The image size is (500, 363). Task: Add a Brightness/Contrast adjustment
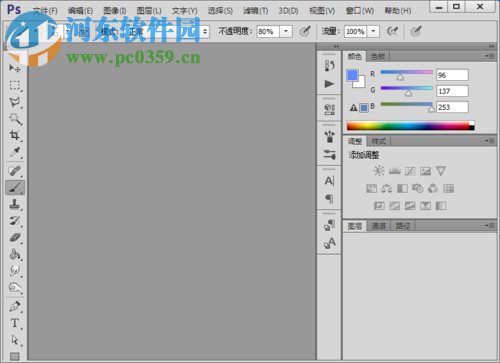[379, 171]
